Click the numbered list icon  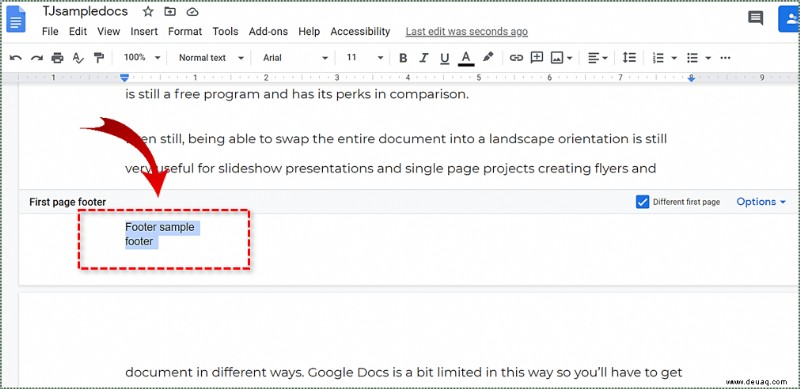[x=658, y=58]
